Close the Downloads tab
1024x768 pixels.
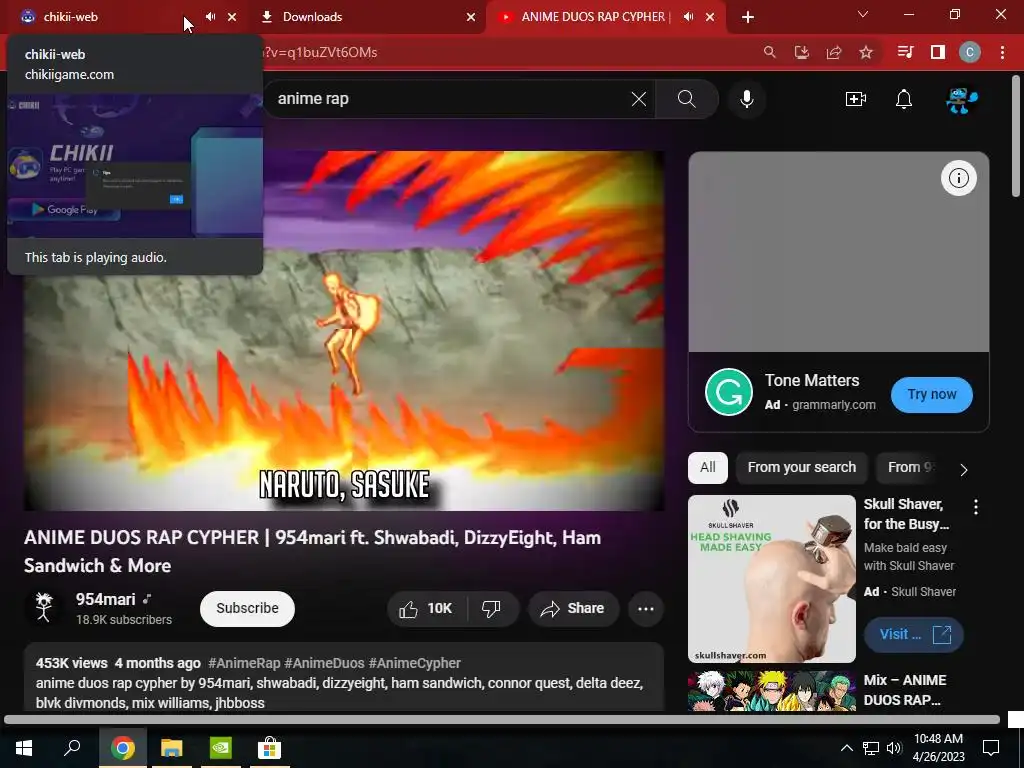pyautogui.click(x=471, y=17)
